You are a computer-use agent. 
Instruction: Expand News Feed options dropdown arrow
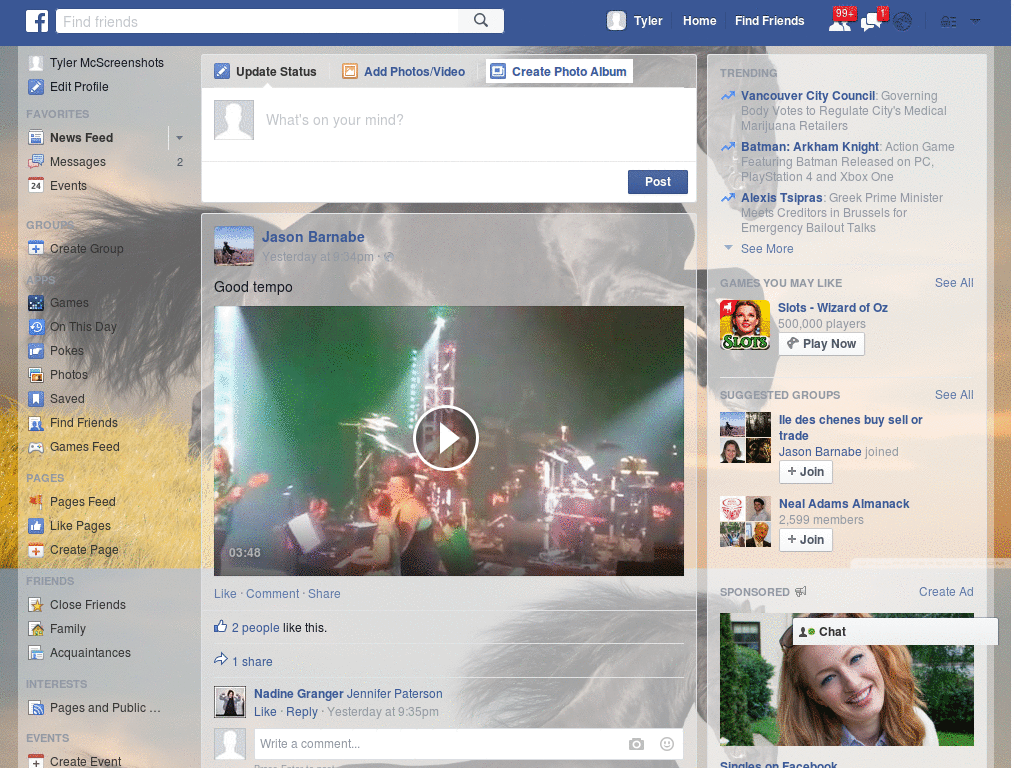tap(179, 138)
